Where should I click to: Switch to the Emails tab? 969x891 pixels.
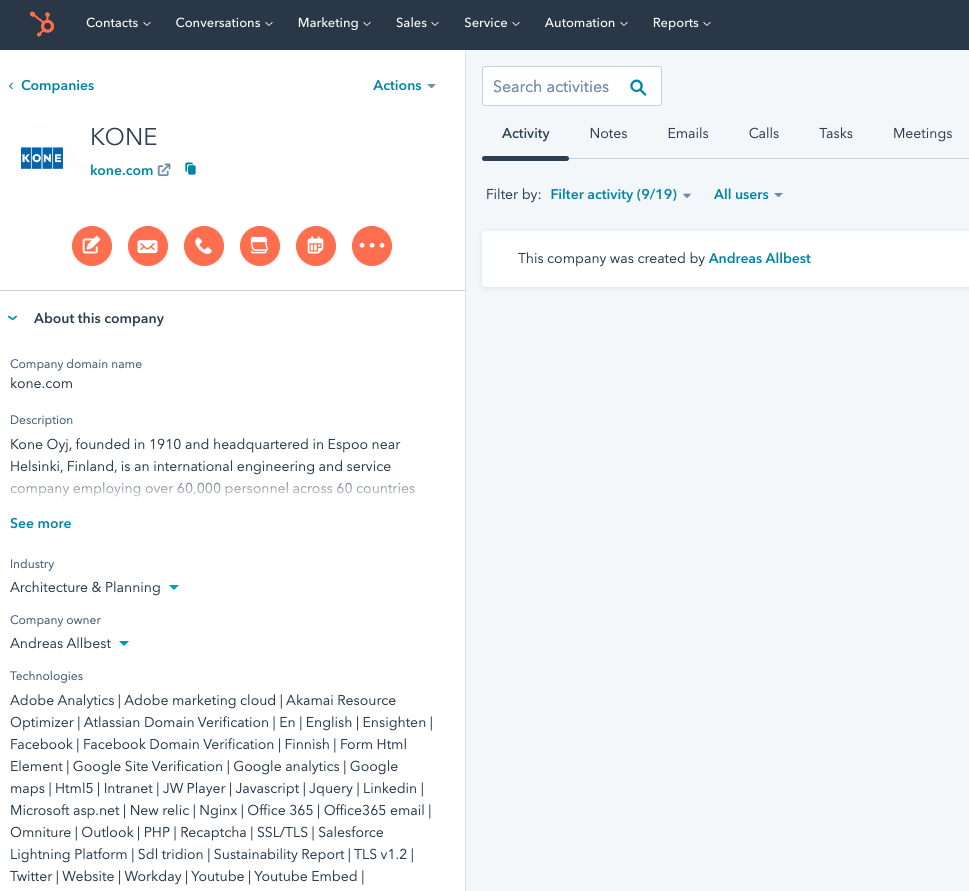pos(688,134)
